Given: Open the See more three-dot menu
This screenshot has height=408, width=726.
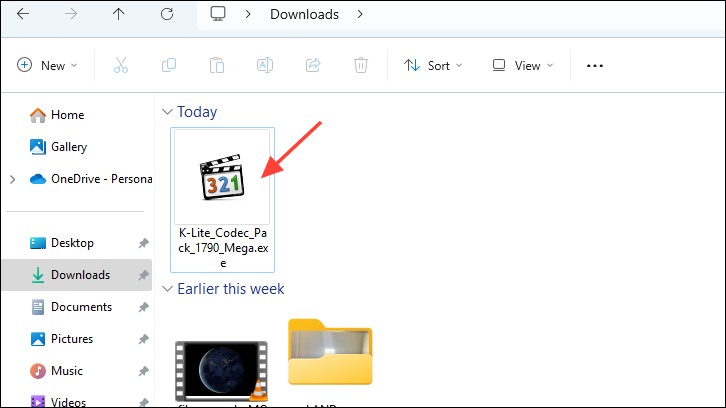Looking at the screenshot, I should pyautogui.click(x=595, y=66).
